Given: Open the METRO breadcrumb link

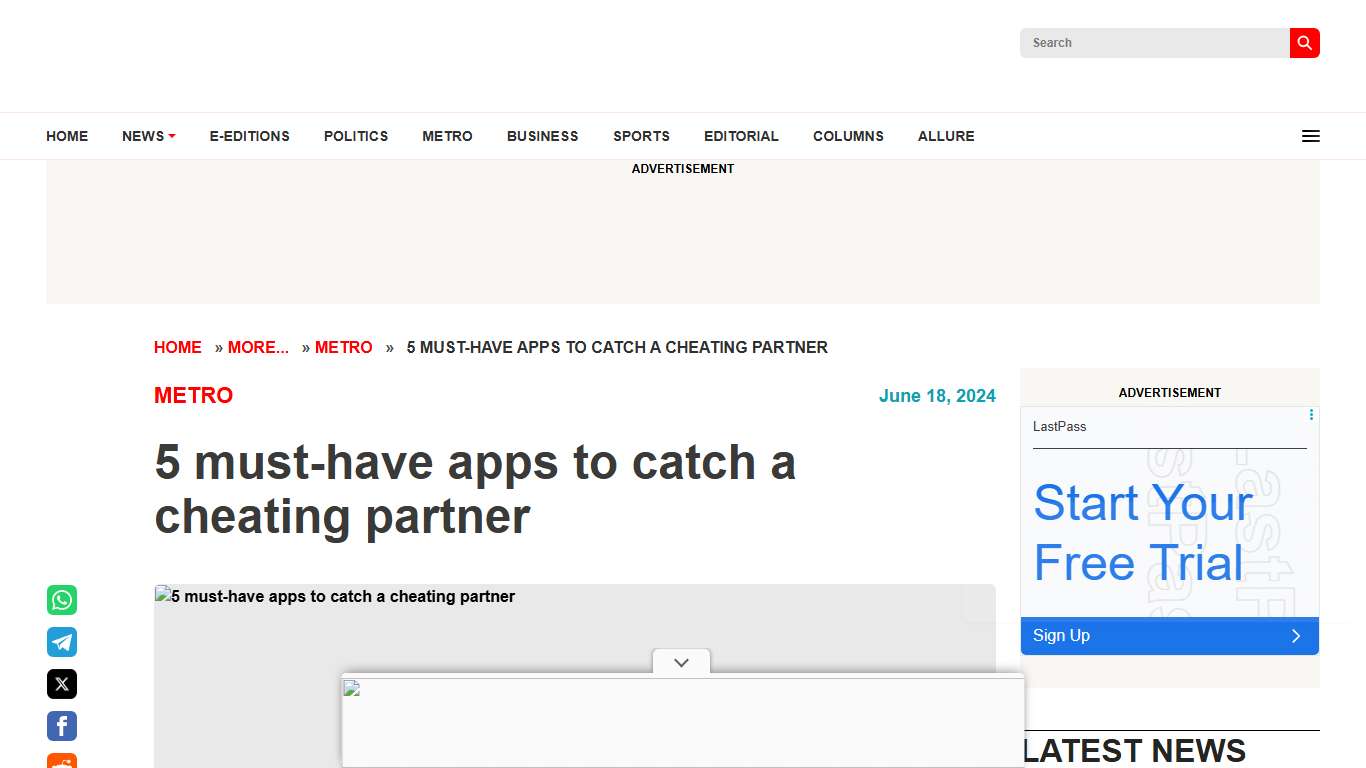Looking at the screenshot, I should [x=344, y=347].
